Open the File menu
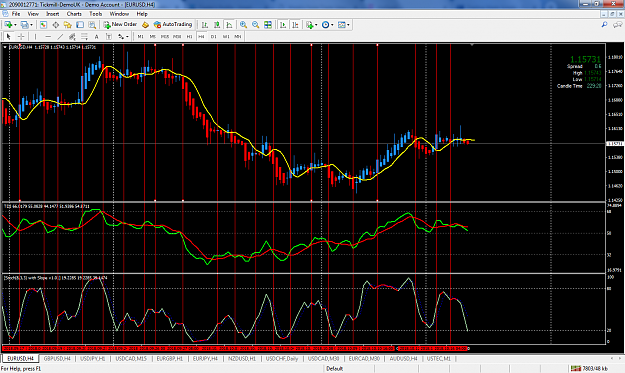 coord(16,14)
